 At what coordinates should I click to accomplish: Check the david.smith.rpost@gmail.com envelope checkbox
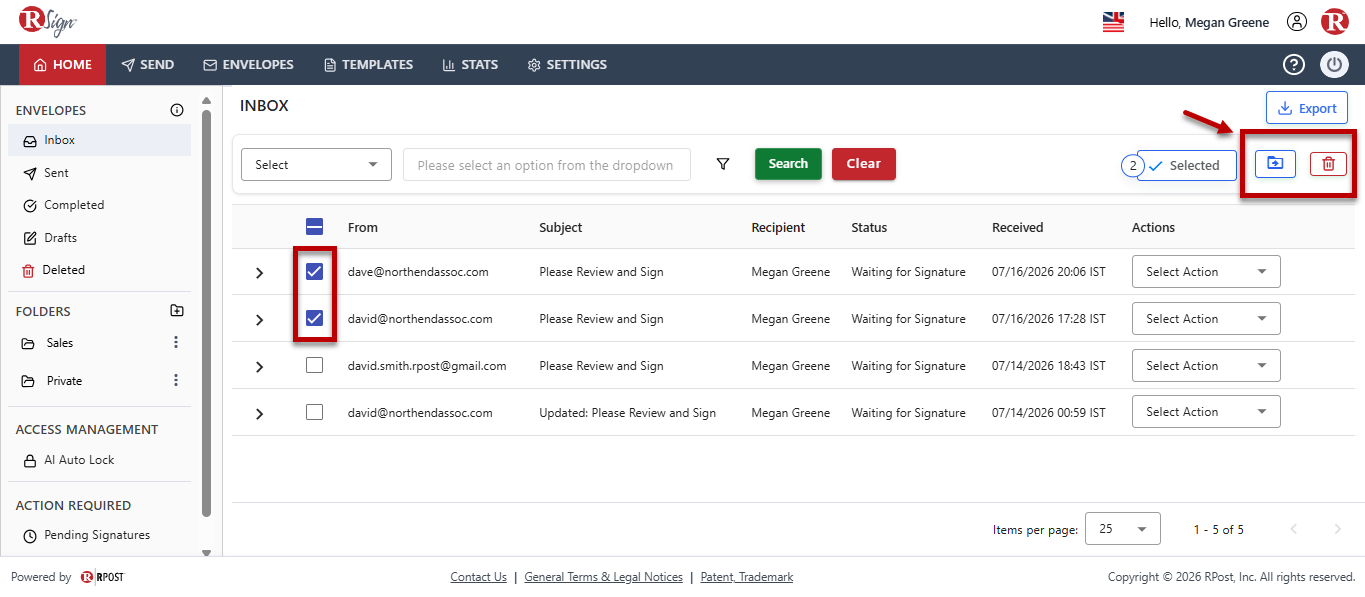pyautogui.click(x=314, y=366)
